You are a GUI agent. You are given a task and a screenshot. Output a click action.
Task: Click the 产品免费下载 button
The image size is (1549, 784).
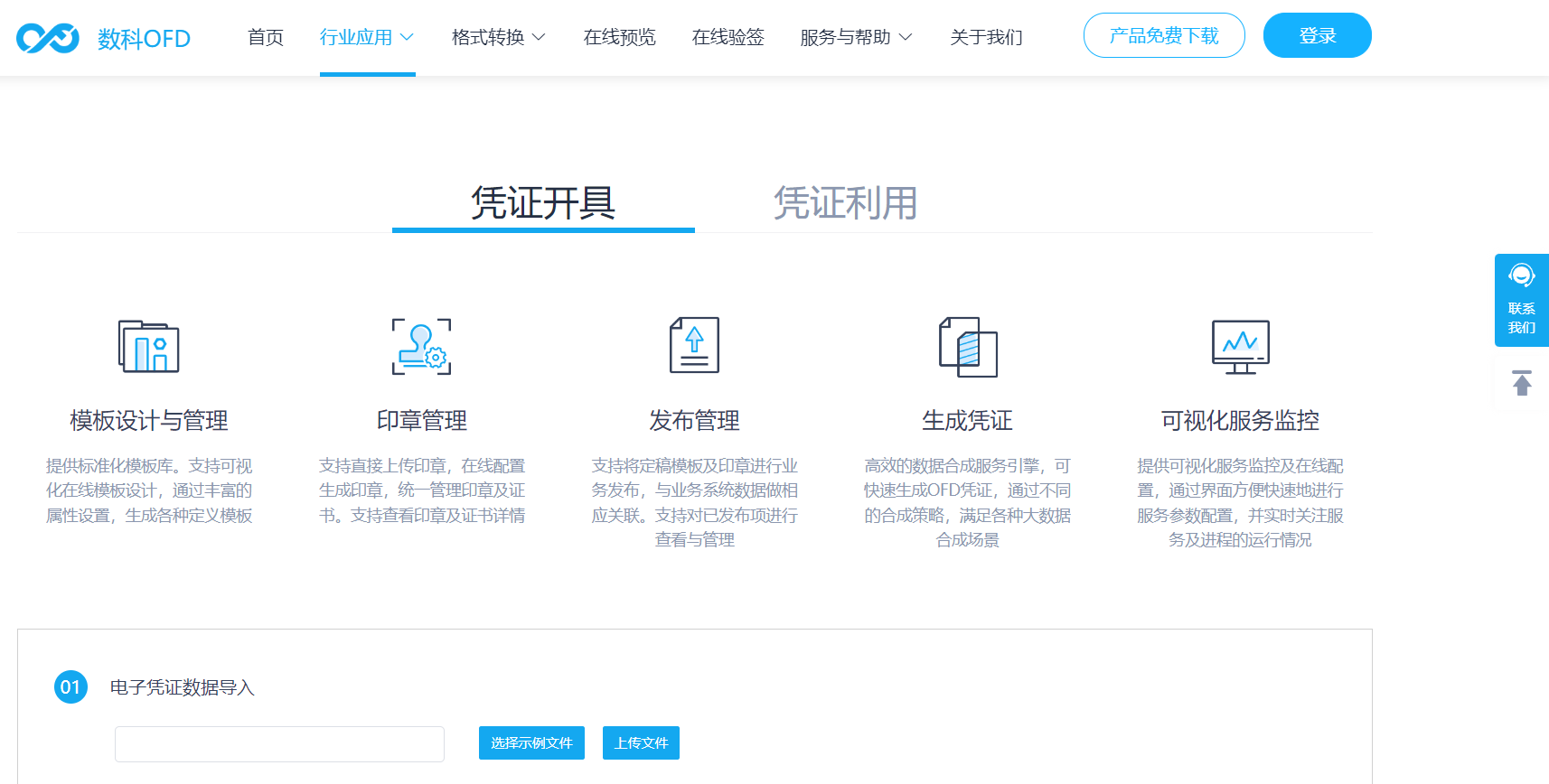coord(1164,35)
